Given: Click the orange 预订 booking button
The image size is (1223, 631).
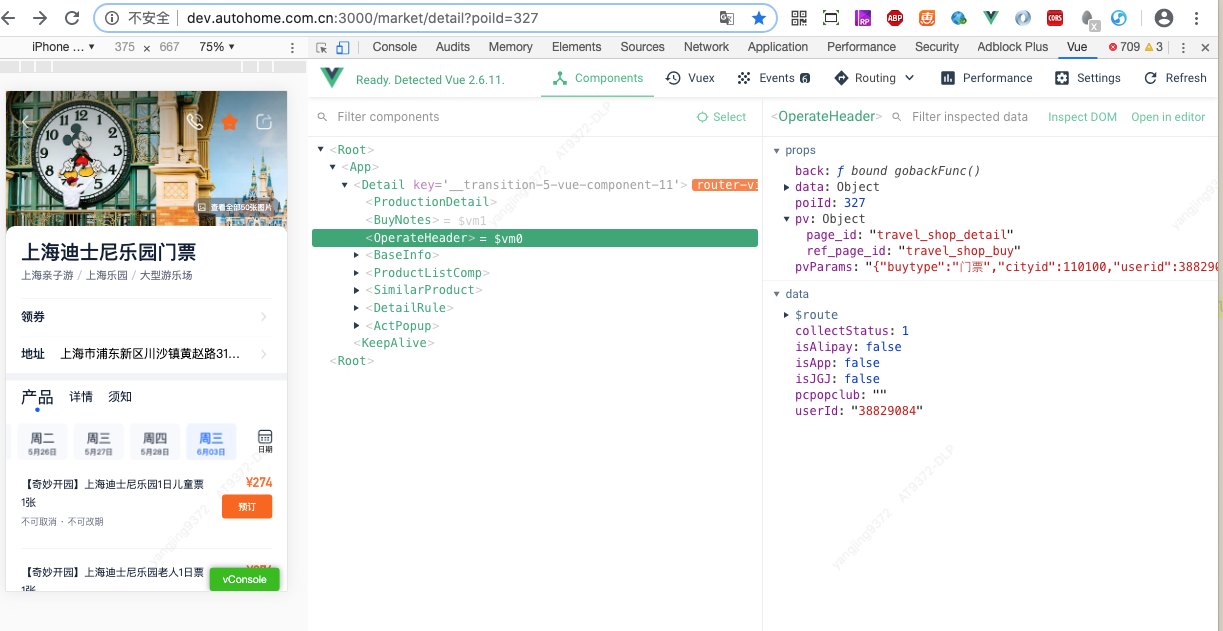Looking at the screenshot, I should pyautogui.click(x=247, y=507).
